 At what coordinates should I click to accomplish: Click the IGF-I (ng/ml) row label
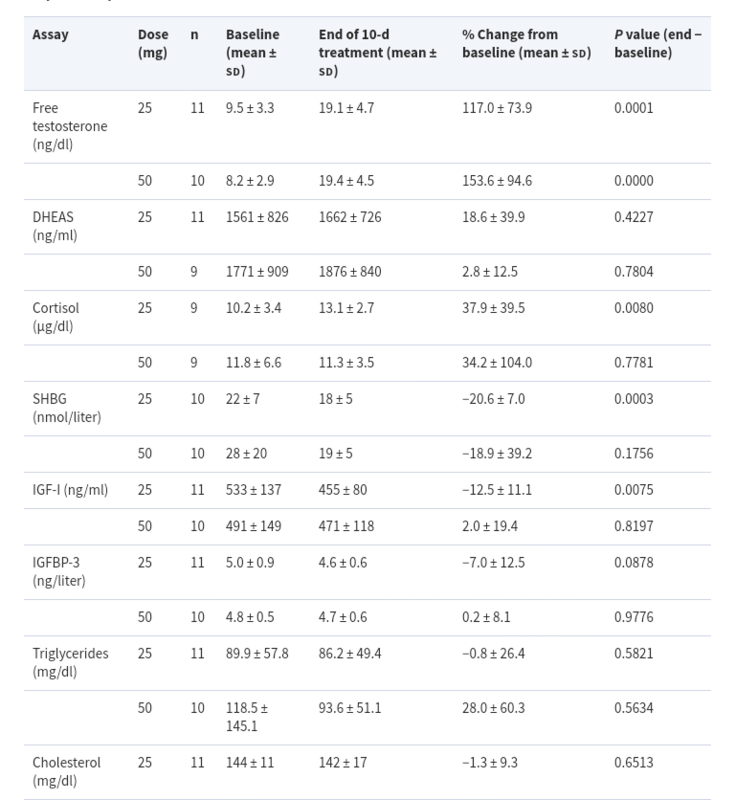coord(70,490)
